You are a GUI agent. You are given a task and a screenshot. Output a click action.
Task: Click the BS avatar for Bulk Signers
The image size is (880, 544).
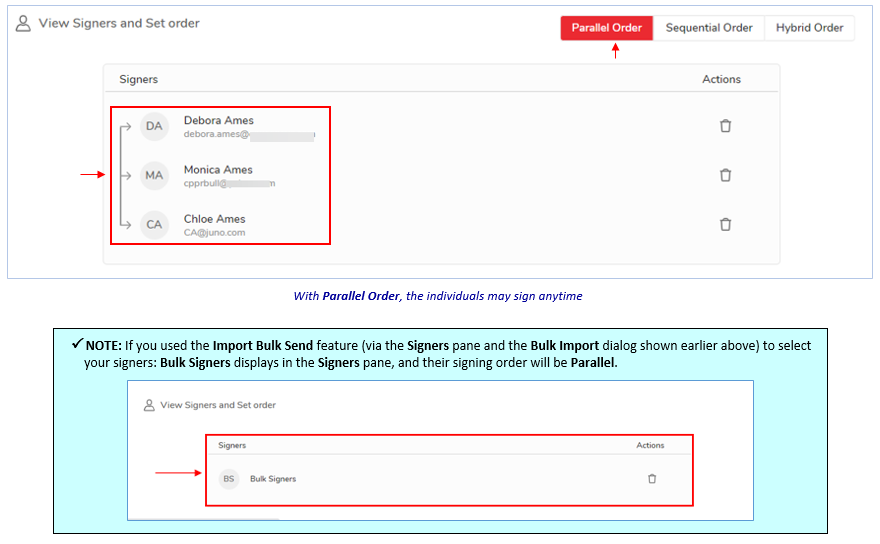click(x=229, y=479)
